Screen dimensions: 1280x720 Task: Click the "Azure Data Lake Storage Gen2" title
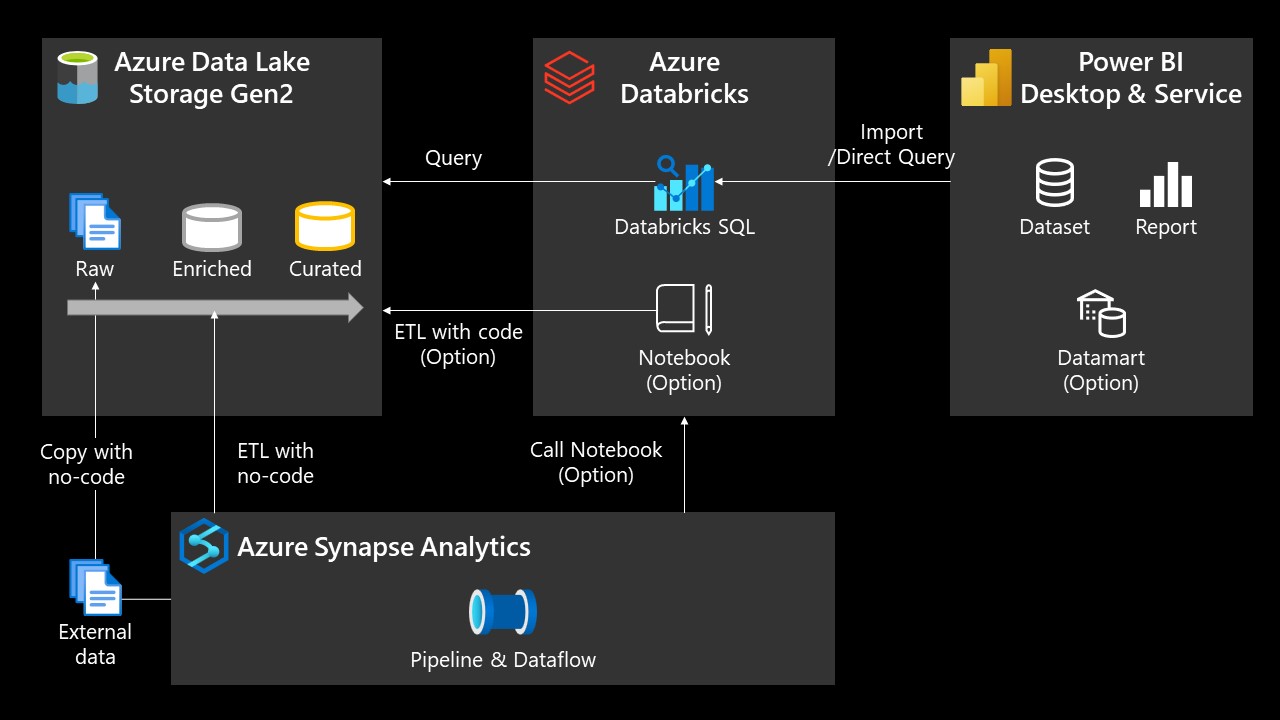click(x=212, y=78)
